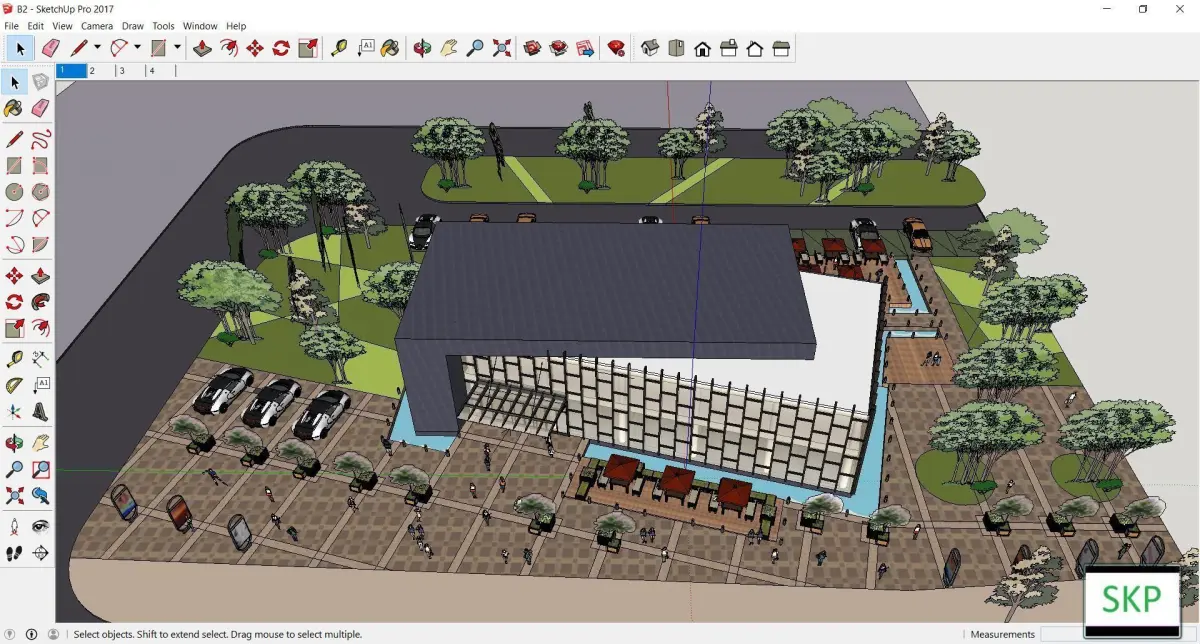
Task: Select the Look Around eye tool
Action: (x=41, y=526)
